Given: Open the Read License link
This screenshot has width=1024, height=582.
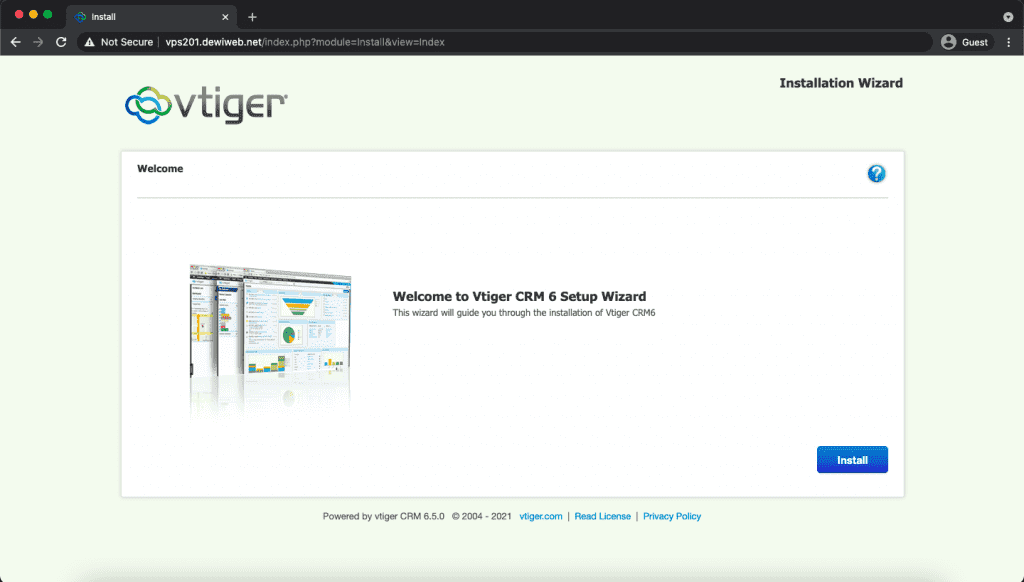Looking at the screenshot, I should point(602,516).
